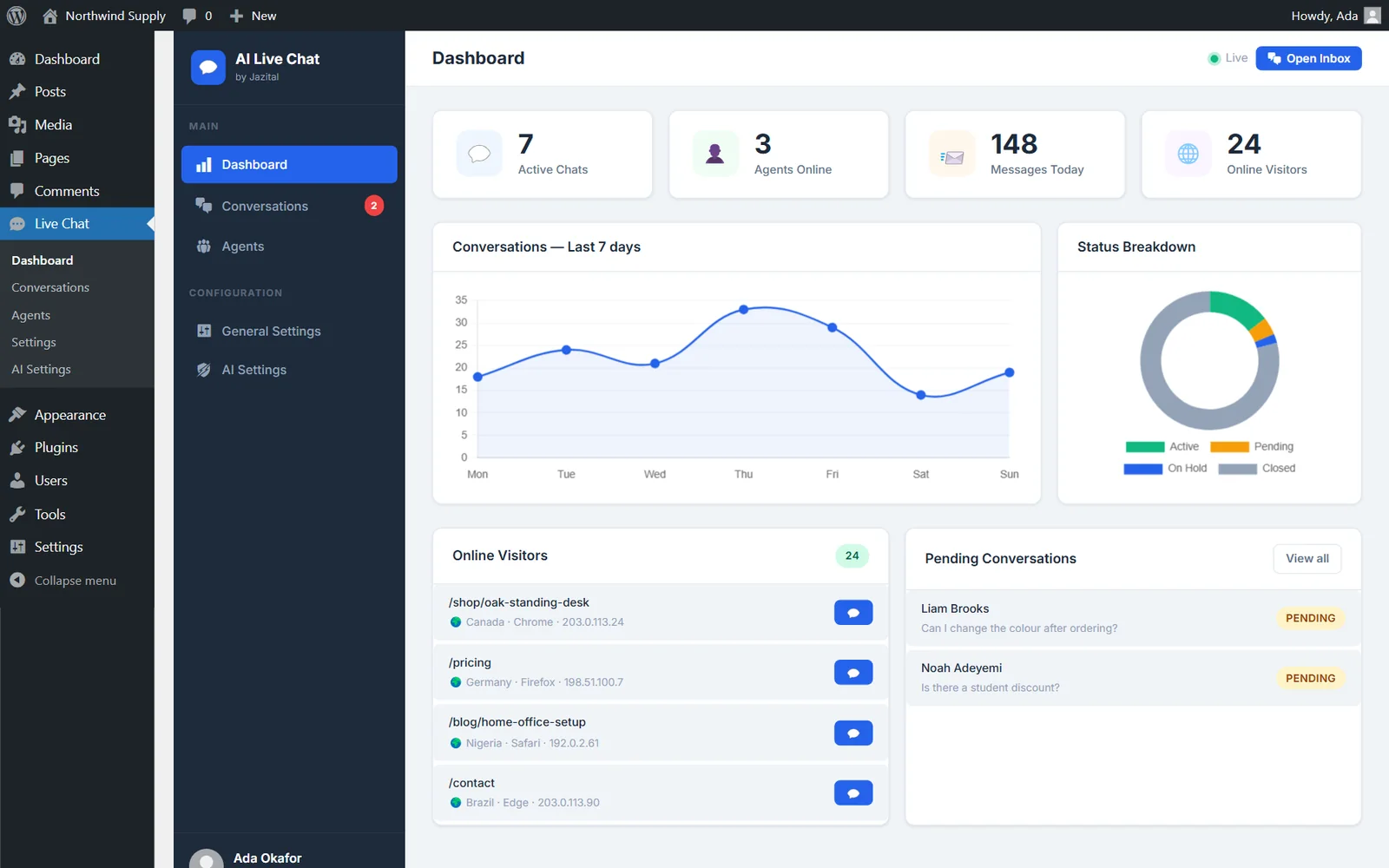Click the Mon data point on chart

pyautogui.click(x=477, y=377)
